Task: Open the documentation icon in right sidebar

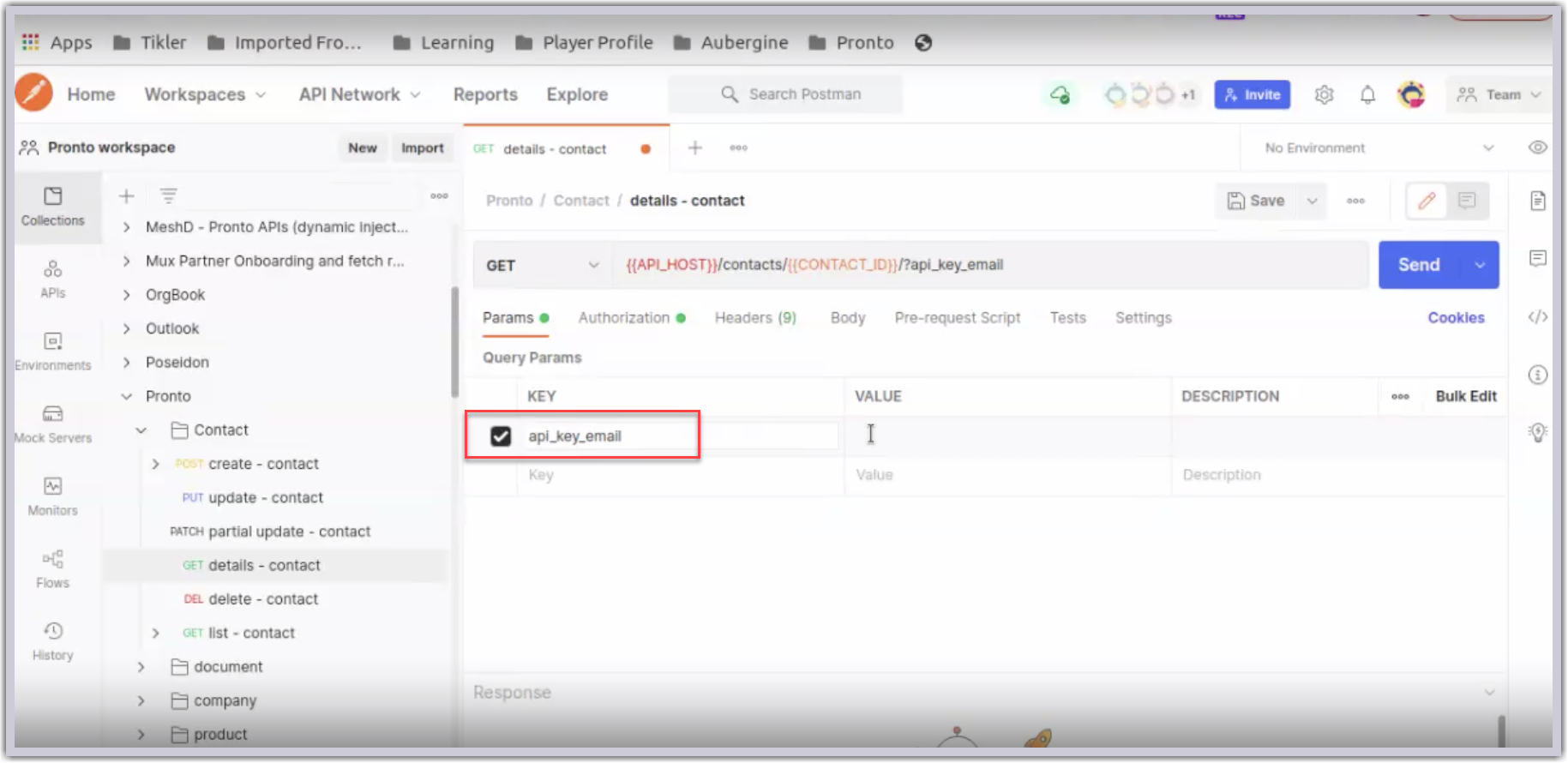Action: coord(1538,201)
